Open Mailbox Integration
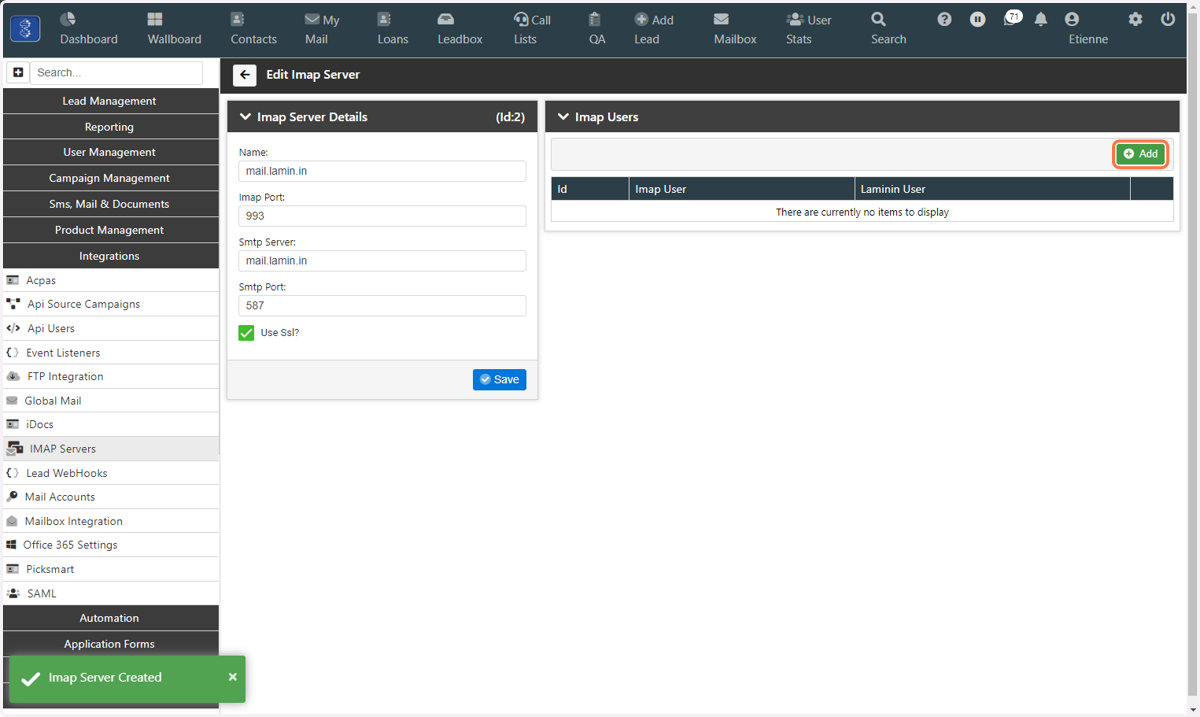 pyautogui.click(x=110, y=521)
